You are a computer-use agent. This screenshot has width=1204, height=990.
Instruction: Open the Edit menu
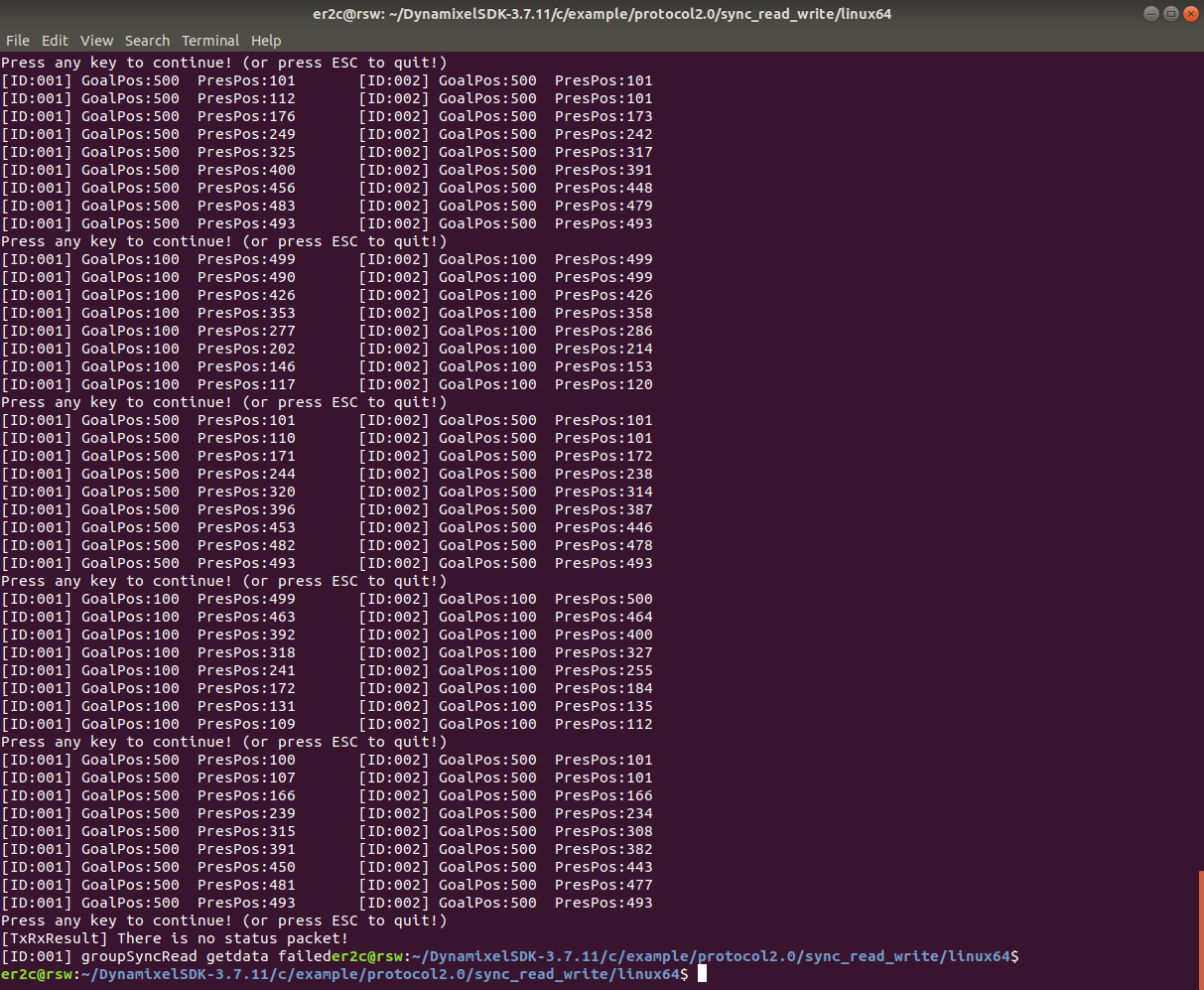[55, 41]
